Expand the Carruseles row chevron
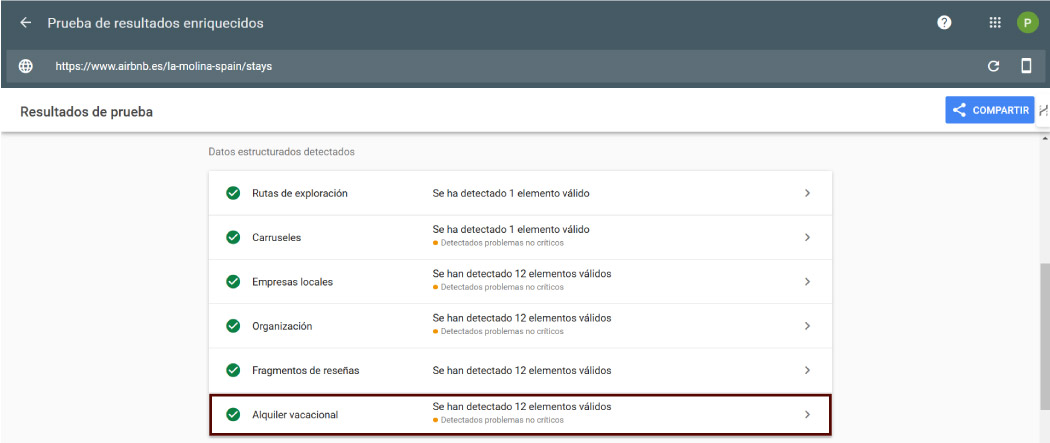The image size is (1050, 443). tap(807, 237)
